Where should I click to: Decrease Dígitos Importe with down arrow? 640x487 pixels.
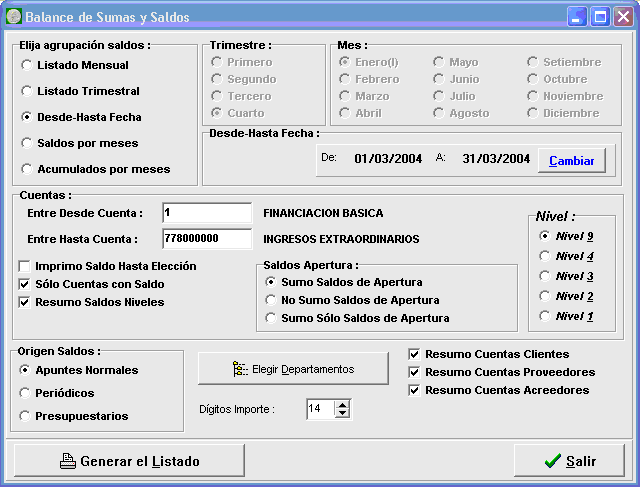(343, 413)
